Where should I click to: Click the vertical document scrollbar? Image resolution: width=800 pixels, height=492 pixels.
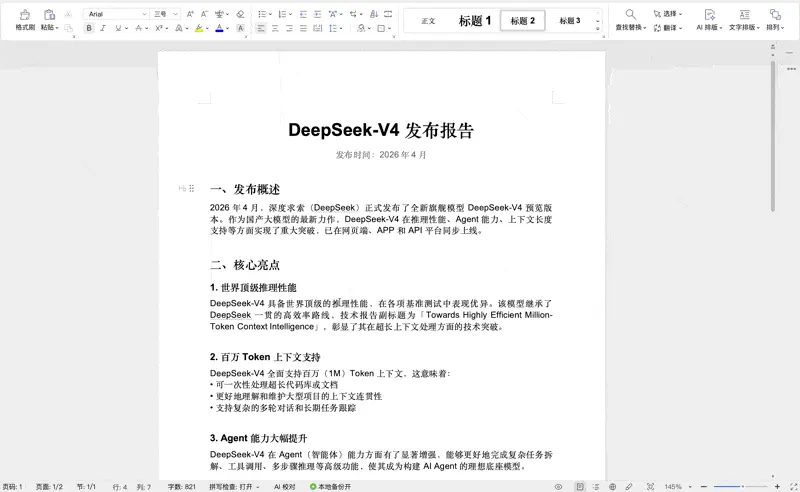tap(773, 136)
